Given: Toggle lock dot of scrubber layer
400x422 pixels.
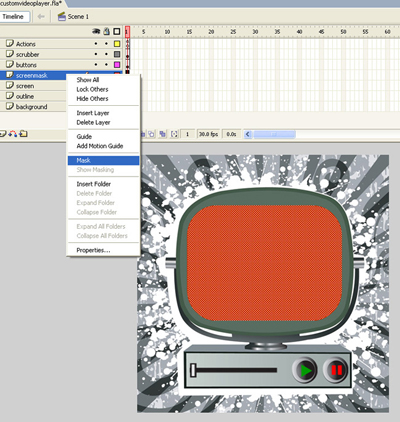Looking at the screenshot, I should pos(106,54).
